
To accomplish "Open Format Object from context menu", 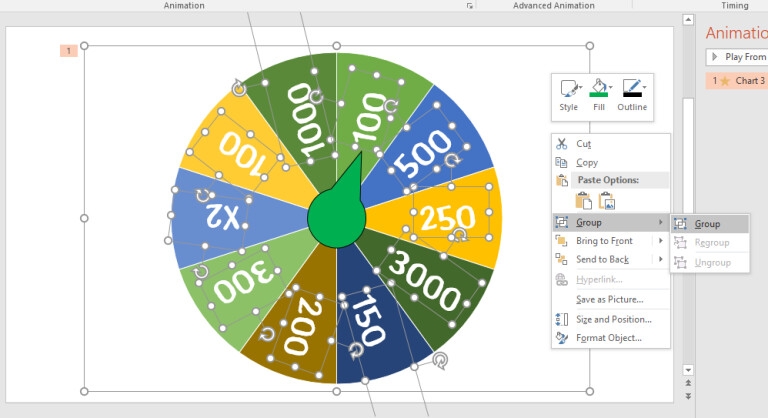I will click(610, 338).
